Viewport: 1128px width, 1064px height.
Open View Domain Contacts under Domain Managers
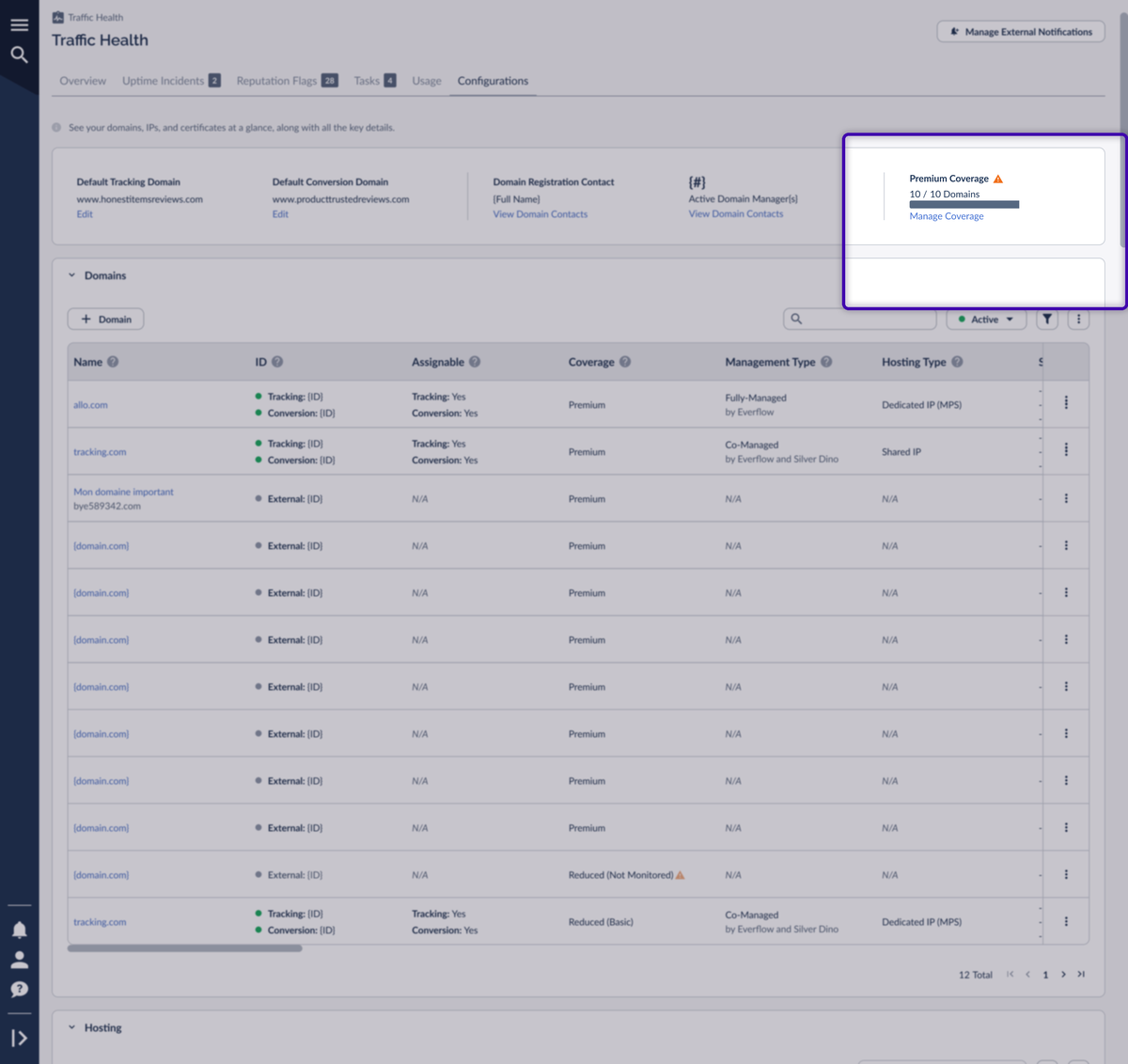(x=735, y=214)
